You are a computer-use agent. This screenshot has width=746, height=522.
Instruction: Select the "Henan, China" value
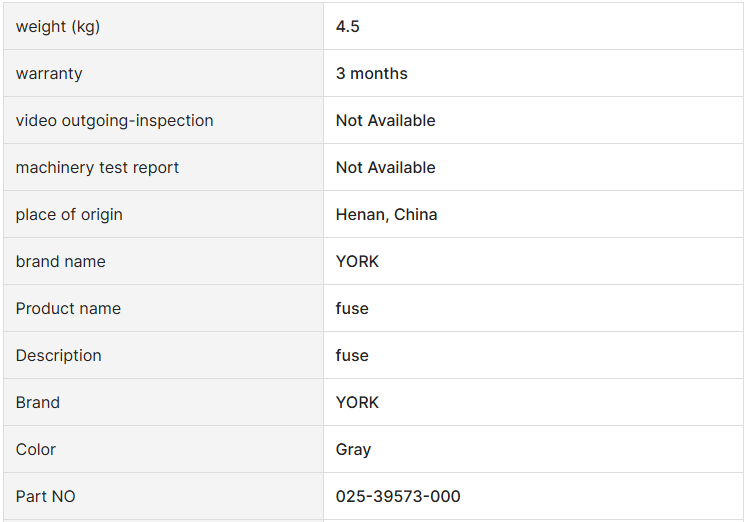[x=387, y=215]
